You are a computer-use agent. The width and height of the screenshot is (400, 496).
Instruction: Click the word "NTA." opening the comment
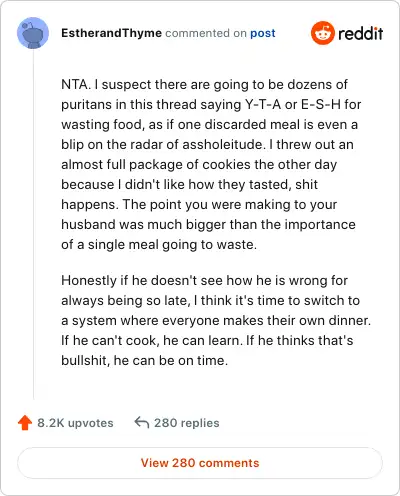76,84
